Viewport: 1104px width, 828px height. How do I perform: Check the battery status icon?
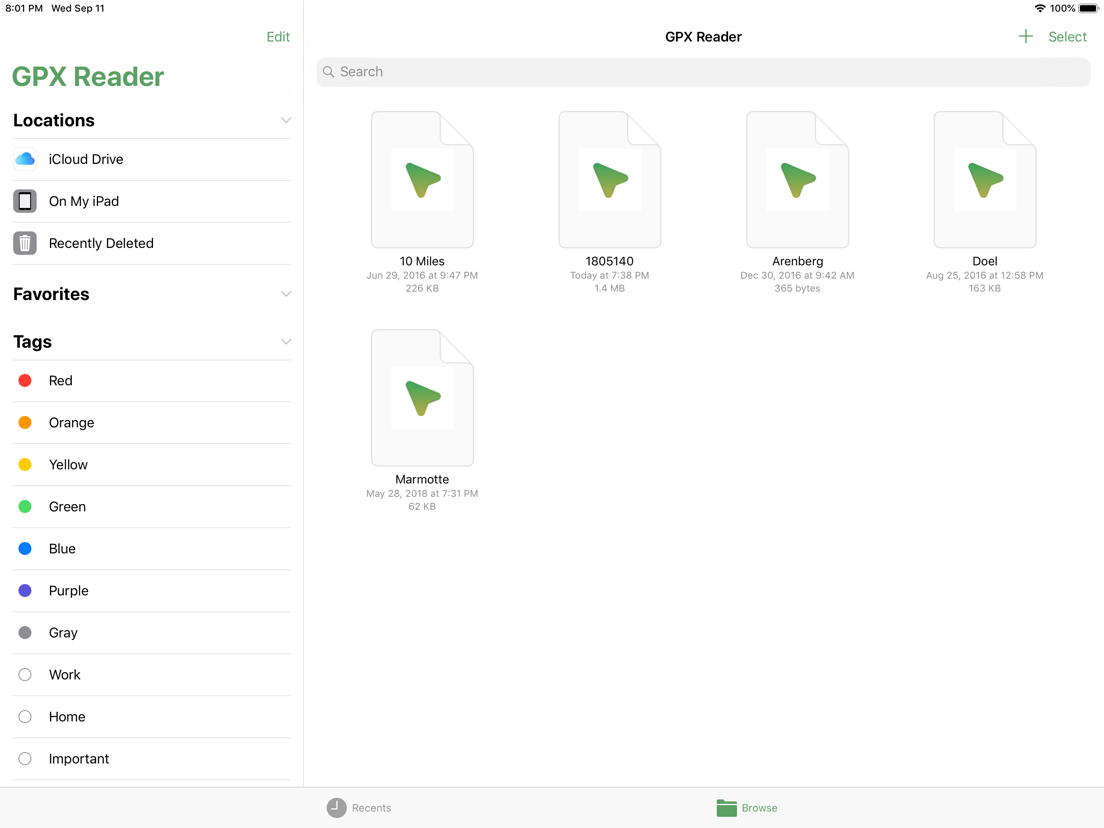pyautogui.click(x=1089, y=8)
